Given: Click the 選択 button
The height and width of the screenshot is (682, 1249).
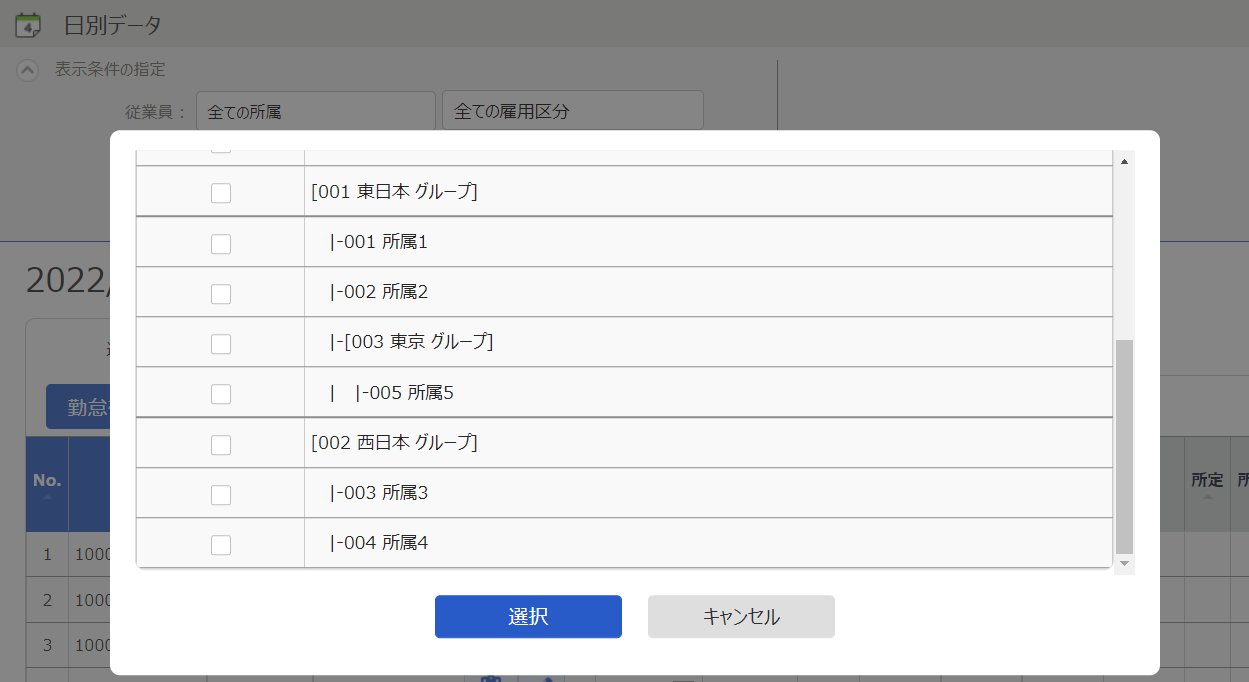Looking at the screenshot, I should 528,617.
